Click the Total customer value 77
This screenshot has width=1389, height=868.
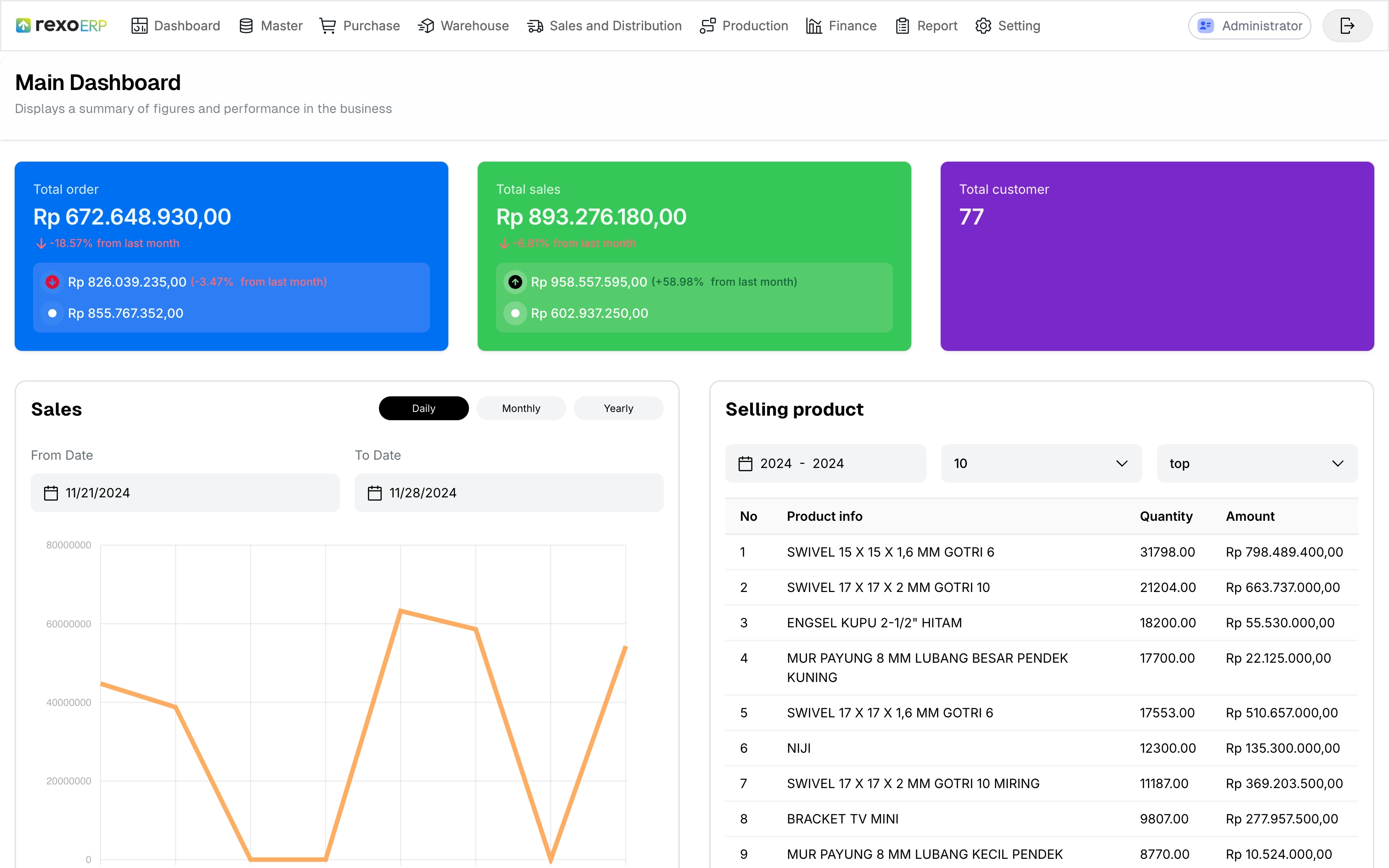(971, 217)
